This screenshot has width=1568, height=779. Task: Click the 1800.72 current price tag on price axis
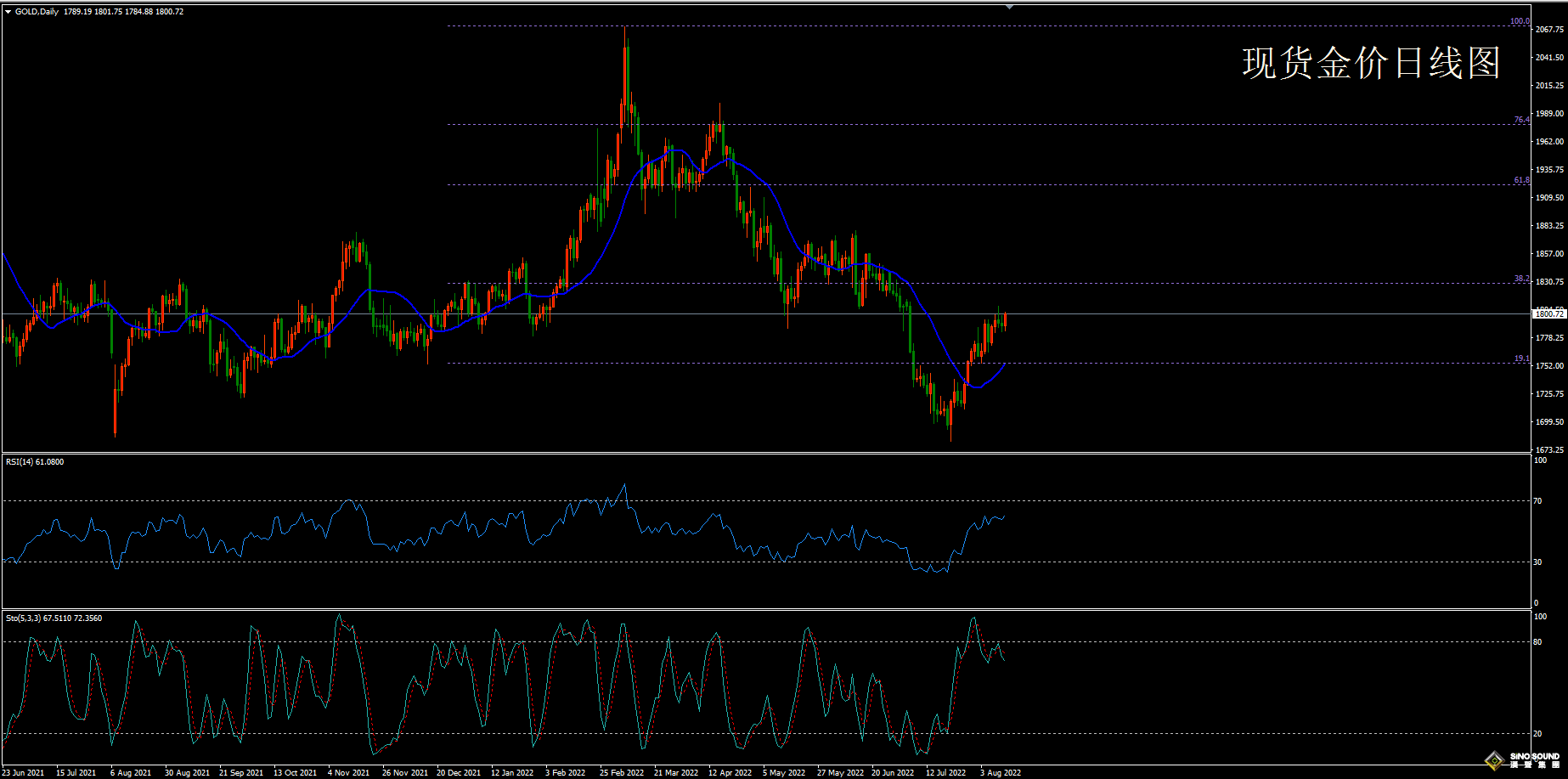click(1548, 314)
